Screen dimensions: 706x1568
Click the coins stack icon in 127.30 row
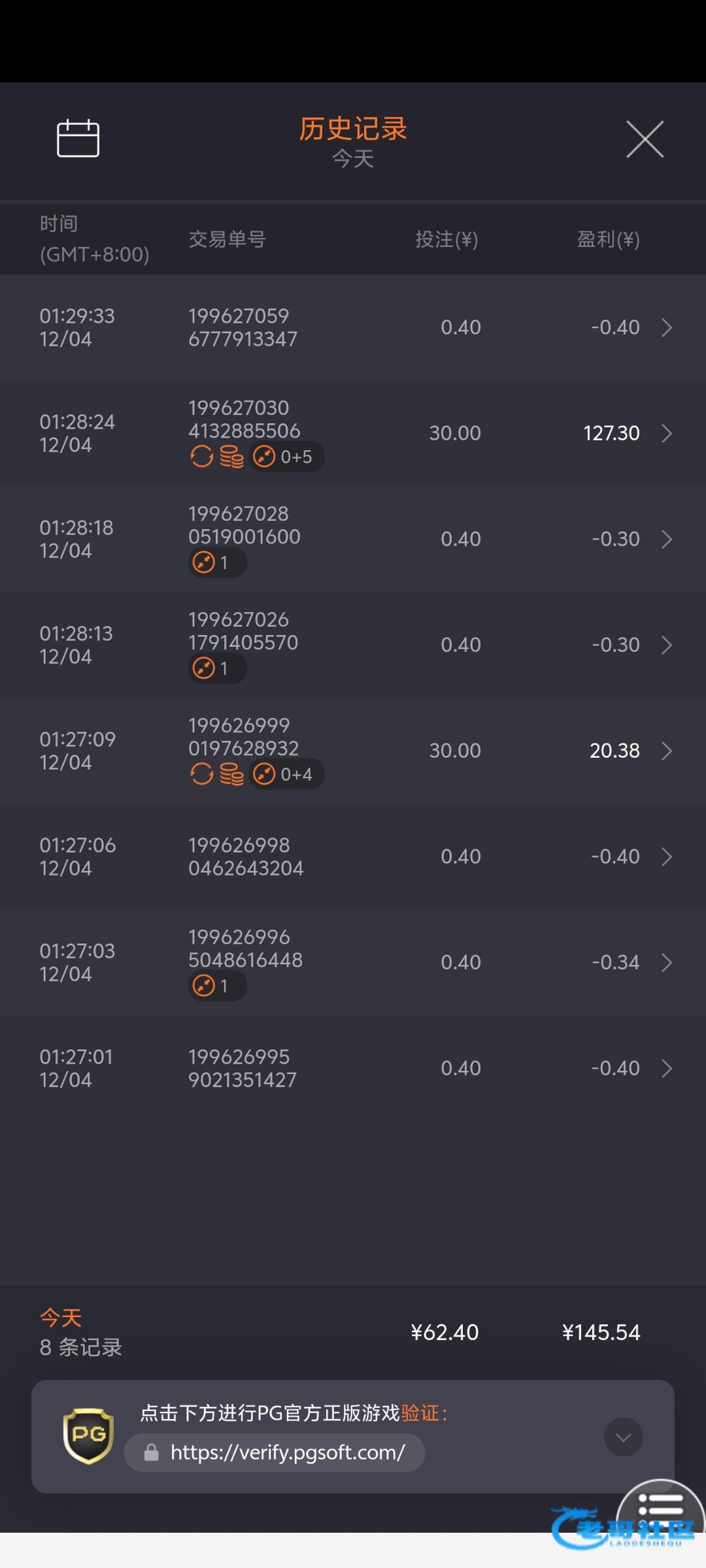231,457
